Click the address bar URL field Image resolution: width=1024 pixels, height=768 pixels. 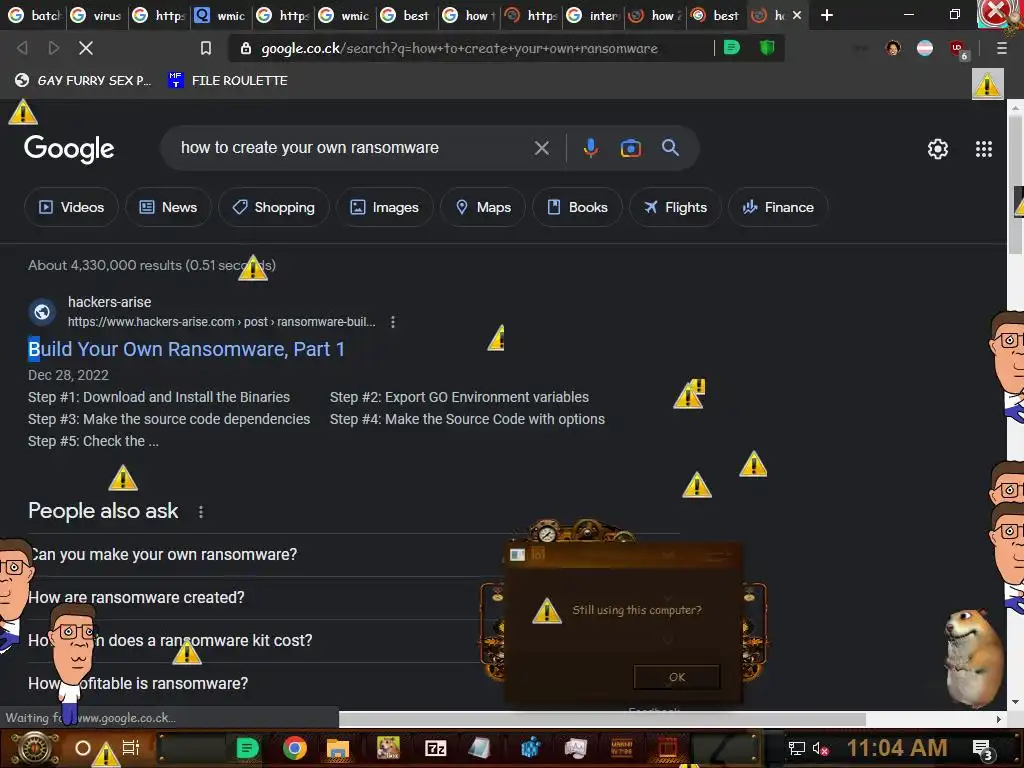coord(459,48)
